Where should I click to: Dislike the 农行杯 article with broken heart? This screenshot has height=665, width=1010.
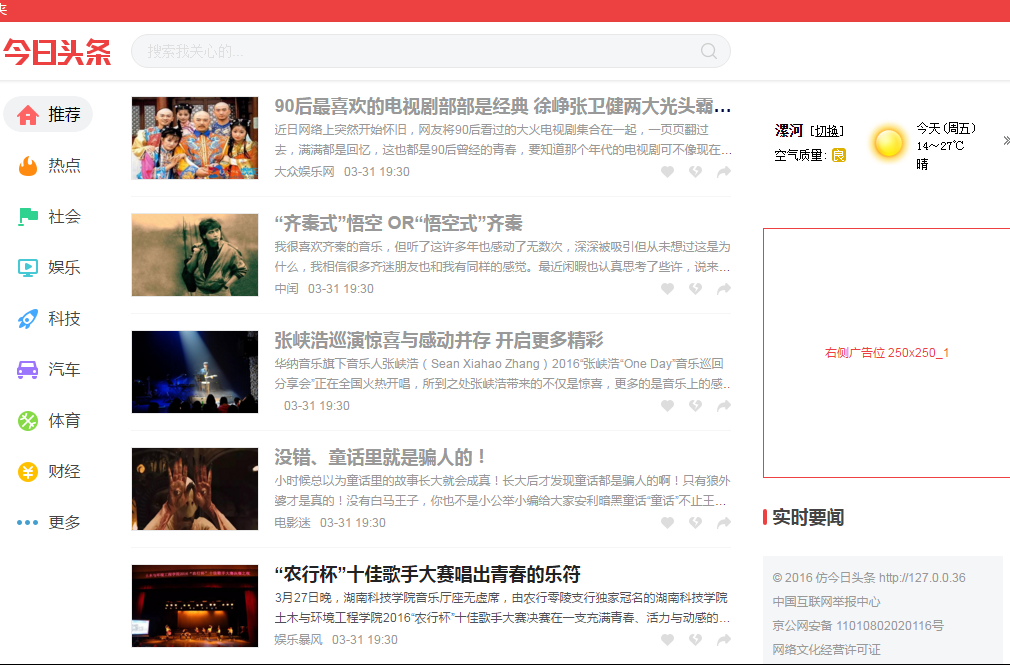coord(695,640)
